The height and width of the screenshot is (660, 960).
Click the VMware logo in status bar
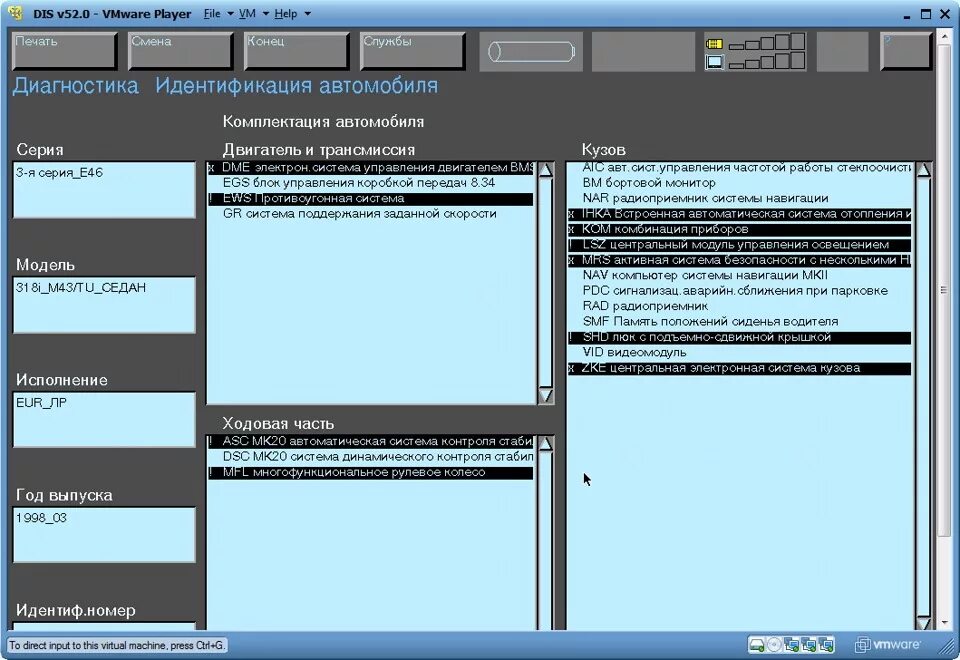tap(888, 645)
